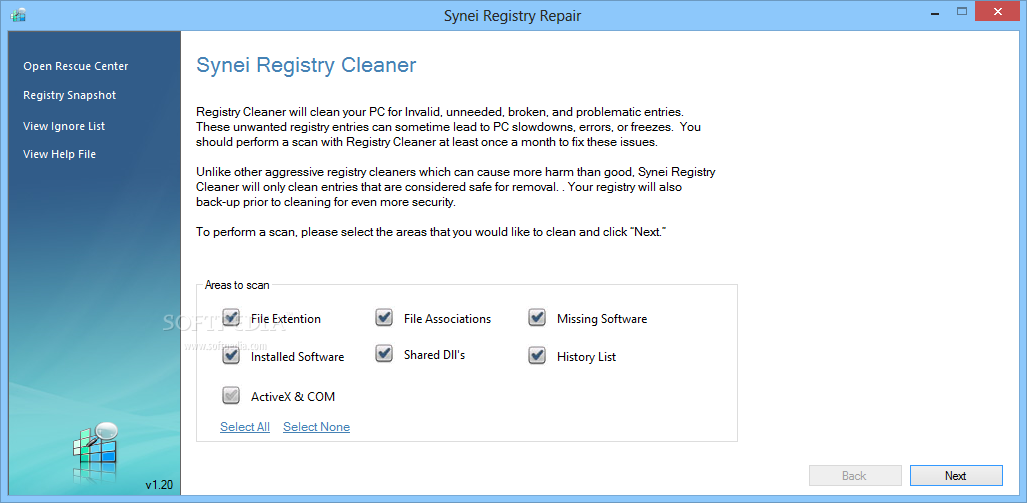Uncheck the Shared Dll's checkbox

click(384, 354)
